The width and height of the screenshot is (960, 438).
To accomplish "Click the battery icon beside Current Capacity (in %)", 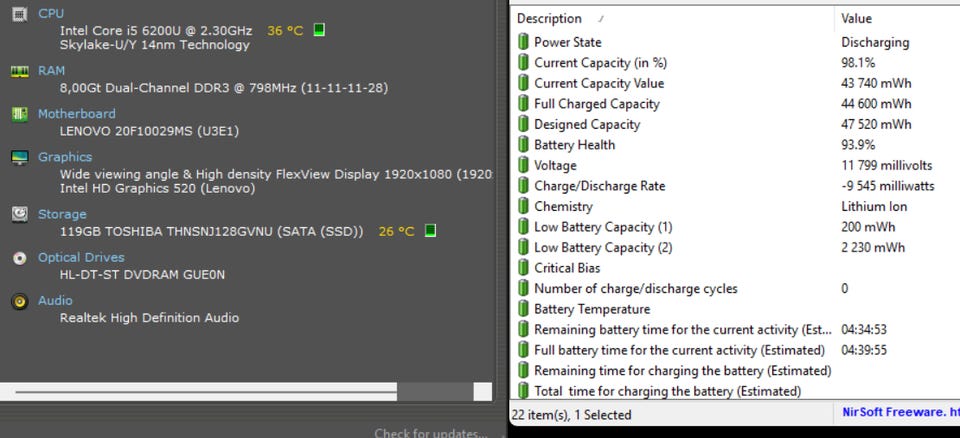I will (x=523, y=62).
